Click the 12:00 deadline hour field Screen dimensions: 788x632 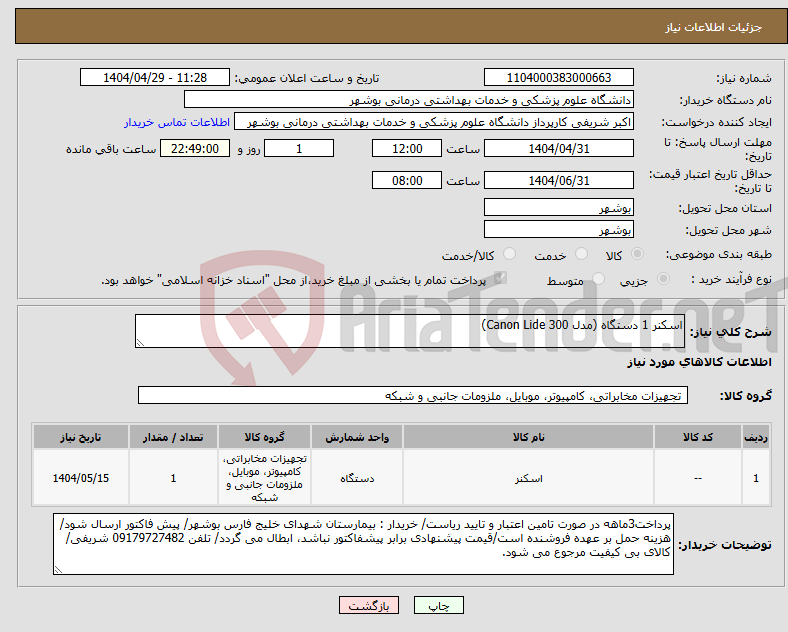407,148
